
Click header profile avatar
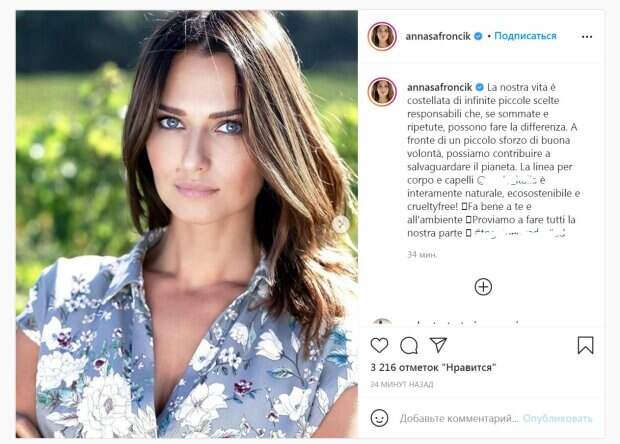[382, 36]
